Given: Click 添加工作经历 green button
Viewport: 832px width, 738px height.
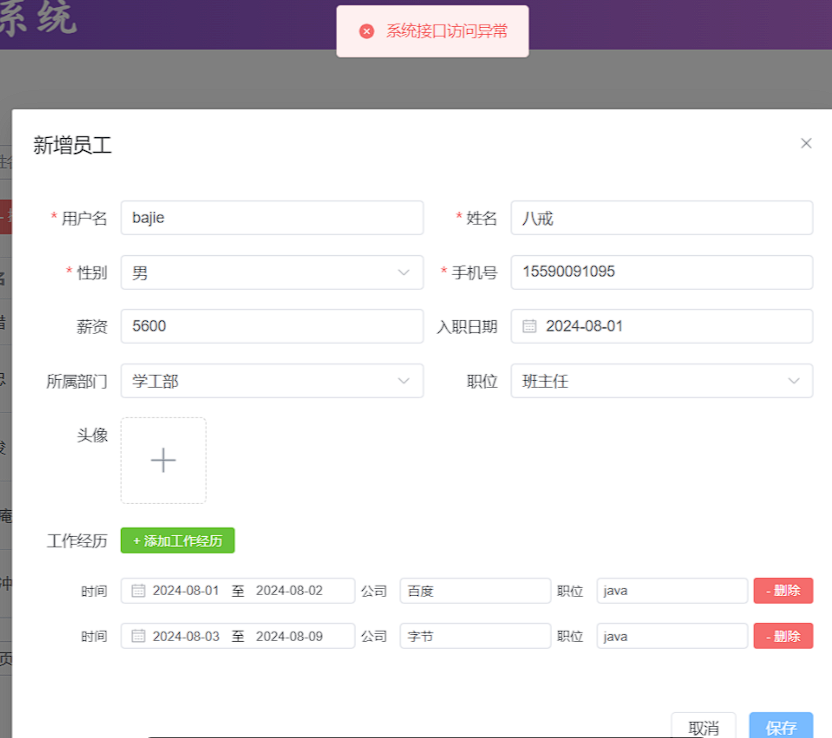Looking at the screenshot, I should pyautogui.click(x=178, y=540).
